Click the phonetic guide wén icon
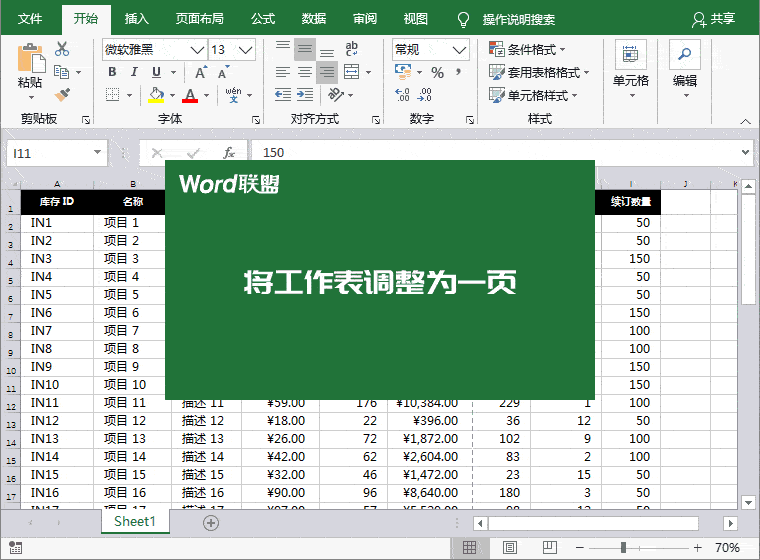Screen dimensions: 760x560 click(233, 95)
